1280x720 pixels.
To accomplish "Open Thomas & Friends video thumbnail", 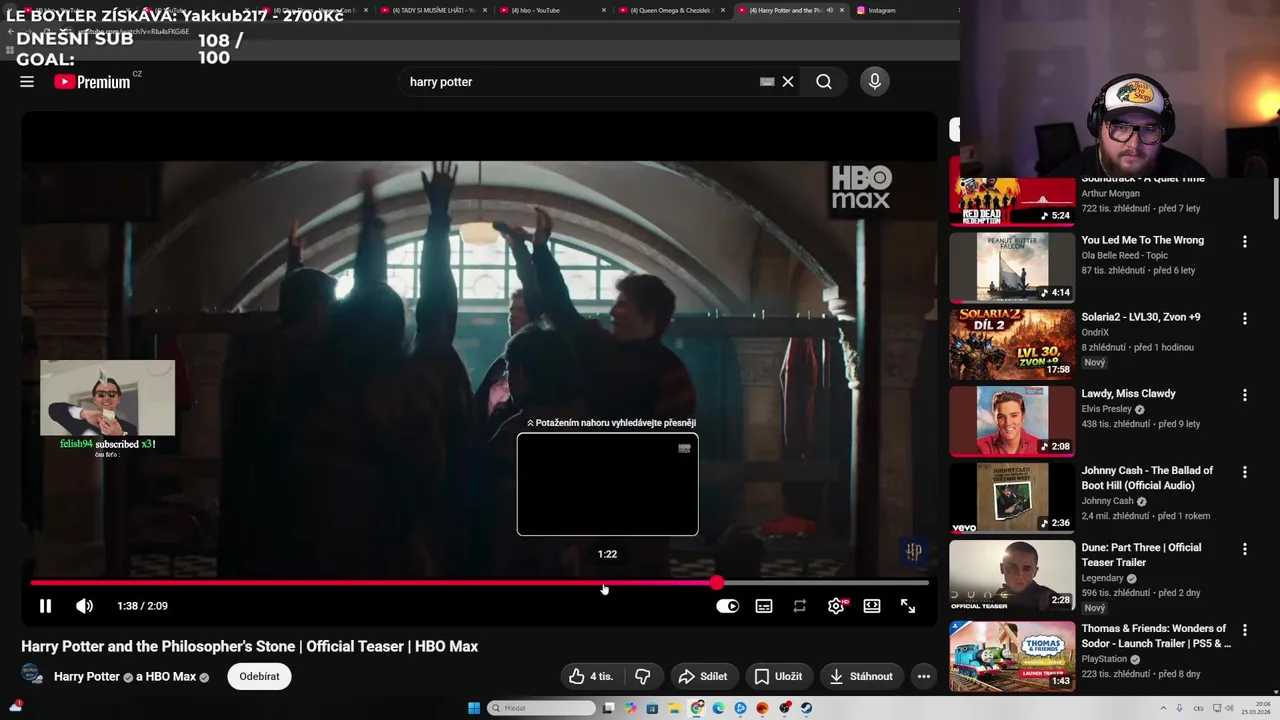I will [x=1012, y=656].
